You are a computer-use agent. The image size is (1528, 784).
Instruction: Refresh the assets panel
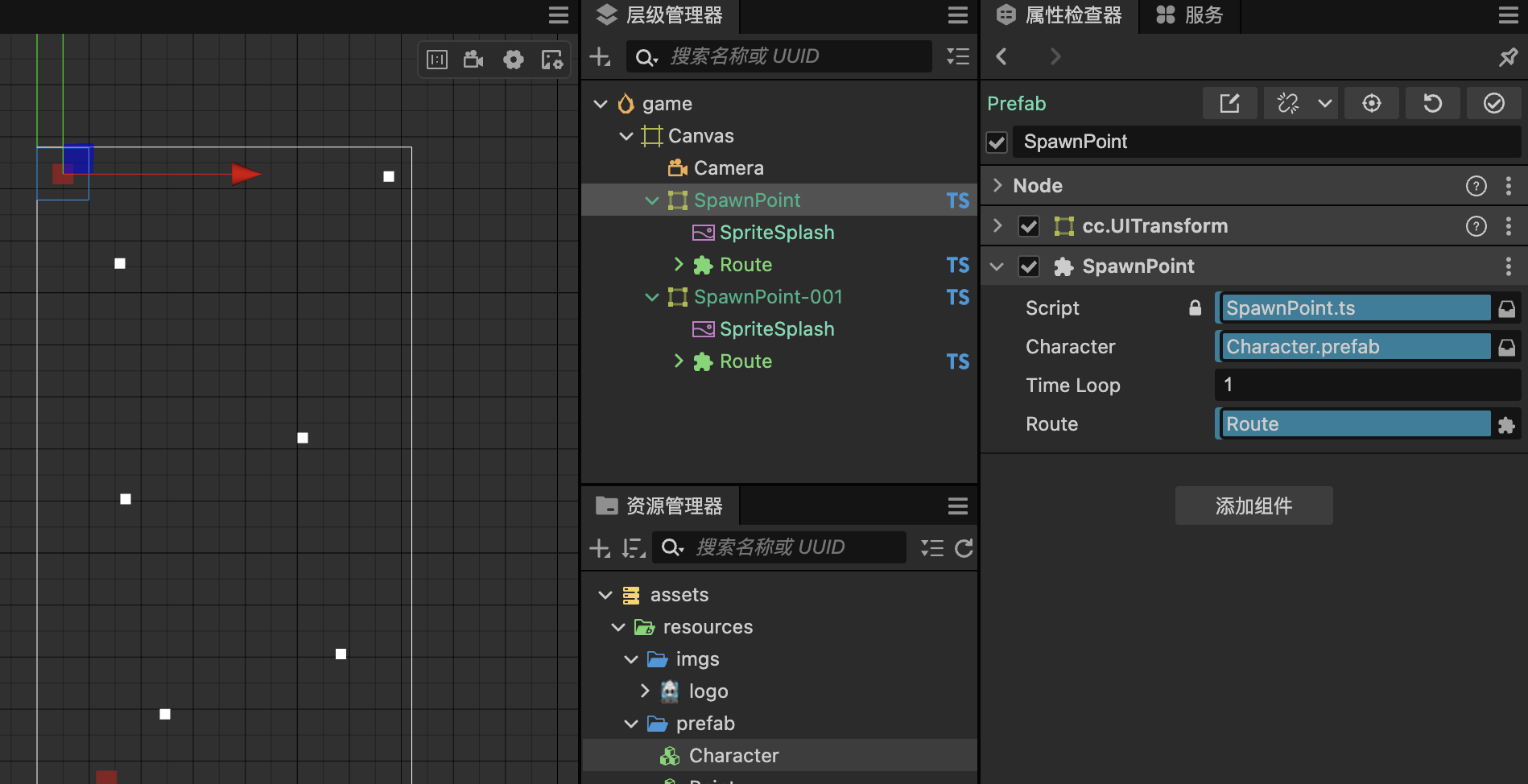point(964,548)
